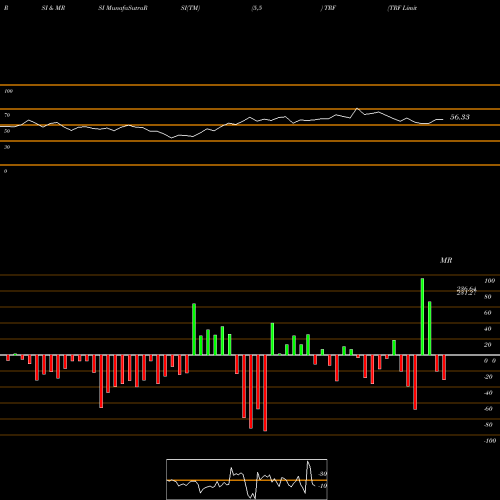Image resolution: width=500 pixels, height=500 pixels.
Task: Click the -80 label on the MR axis
Action: (x=488, y=425)
